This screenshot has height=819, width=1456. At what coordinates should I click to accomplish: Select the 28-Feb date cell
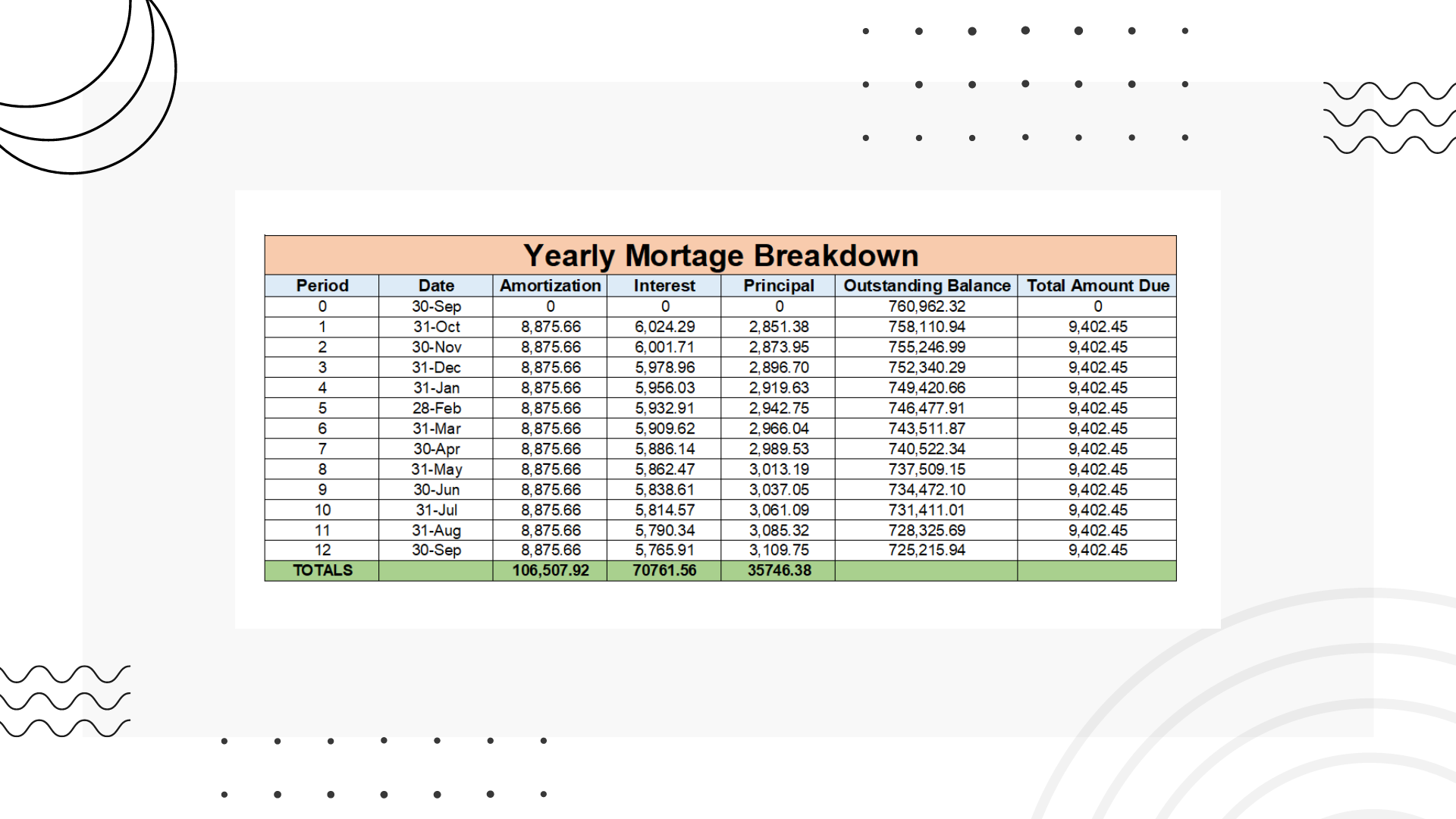[436, 408]
